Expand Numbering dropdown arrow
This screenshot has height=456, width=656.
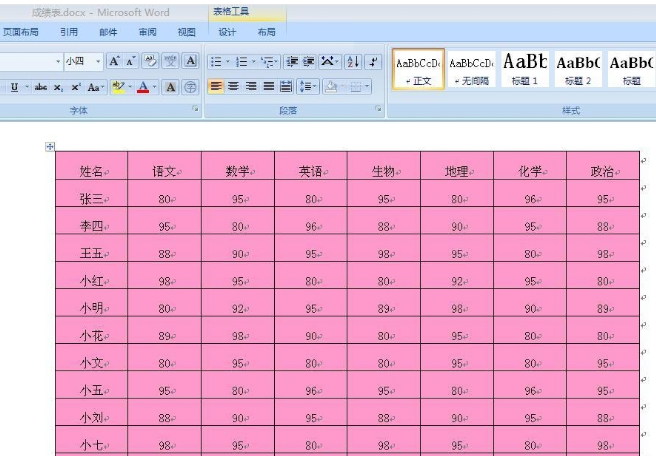tap(254, 62)
